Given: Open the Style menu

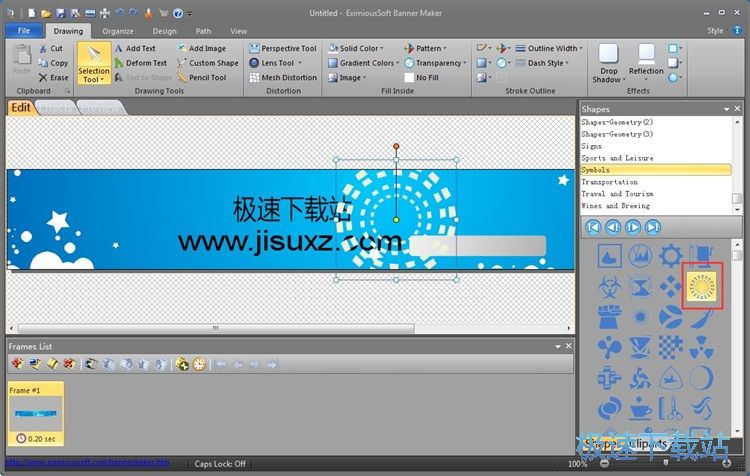Looking at the screenshot, I should 715,30.
